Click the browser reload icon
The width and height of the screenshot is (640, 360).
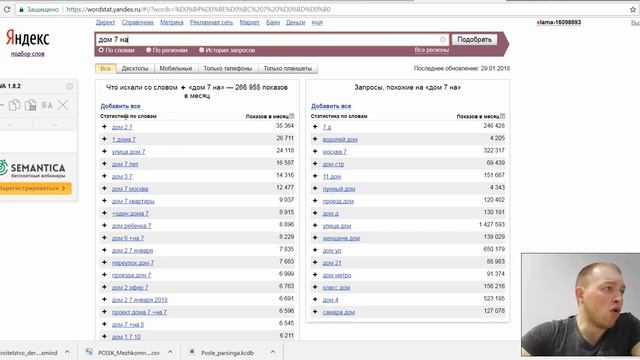[x=7, y=9]
